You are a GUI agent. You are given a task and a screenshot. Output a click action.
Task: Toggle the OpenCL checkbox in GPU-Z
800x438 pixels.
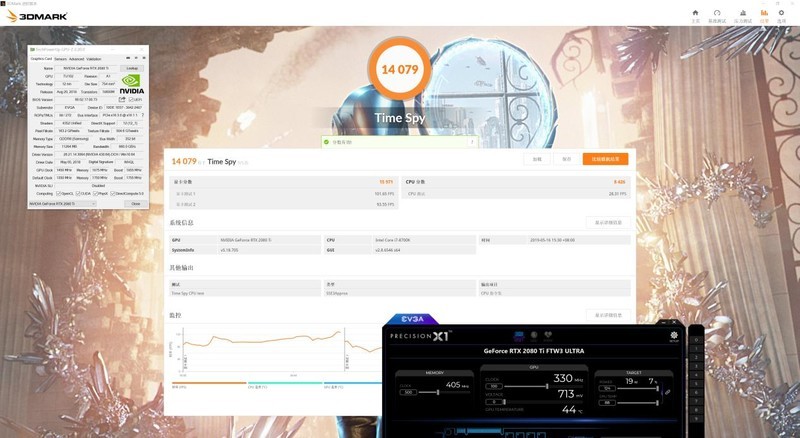[59, 193]
